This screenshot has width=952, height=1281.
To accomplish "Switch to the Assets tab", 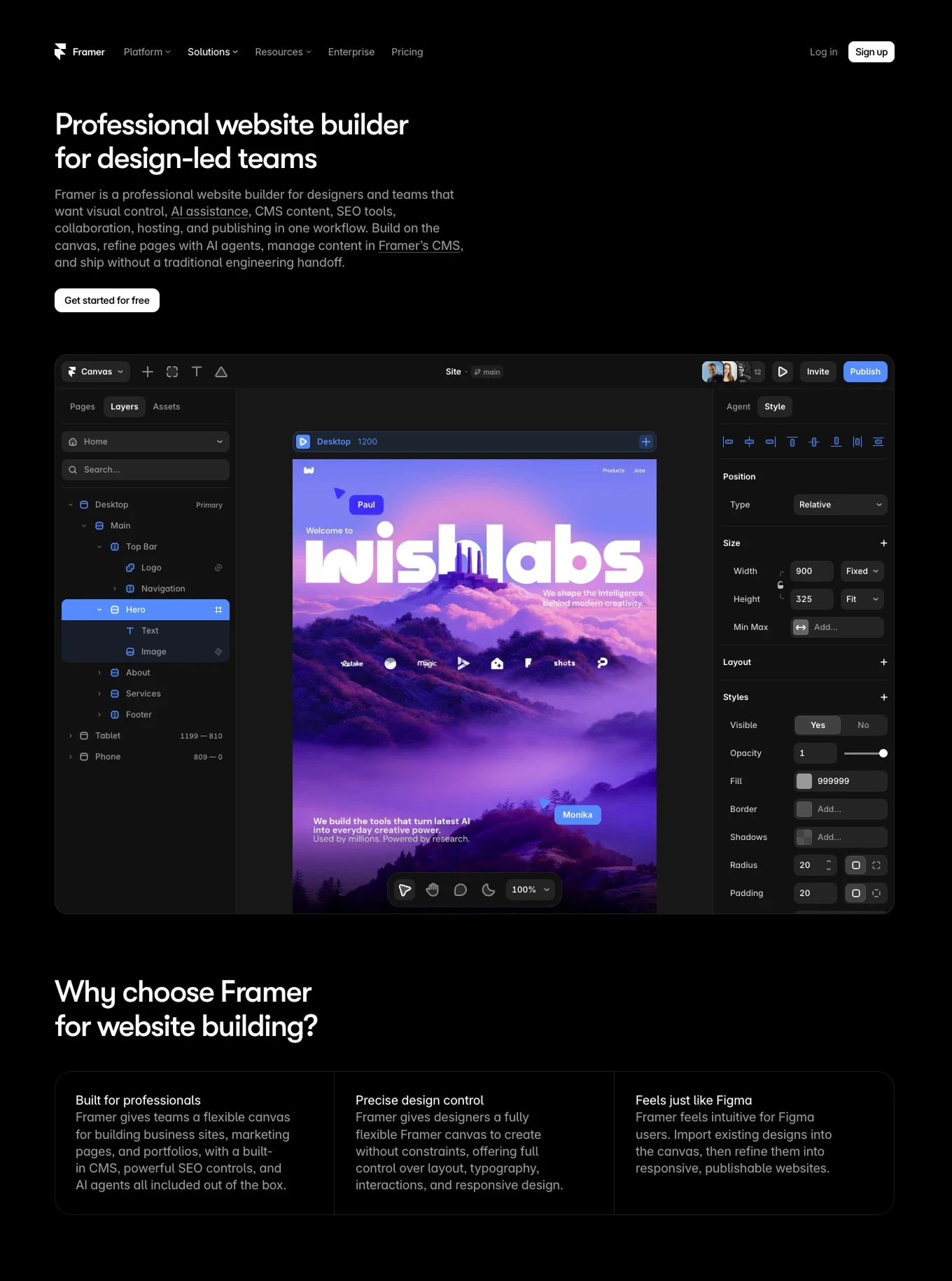I will point(167,407).
